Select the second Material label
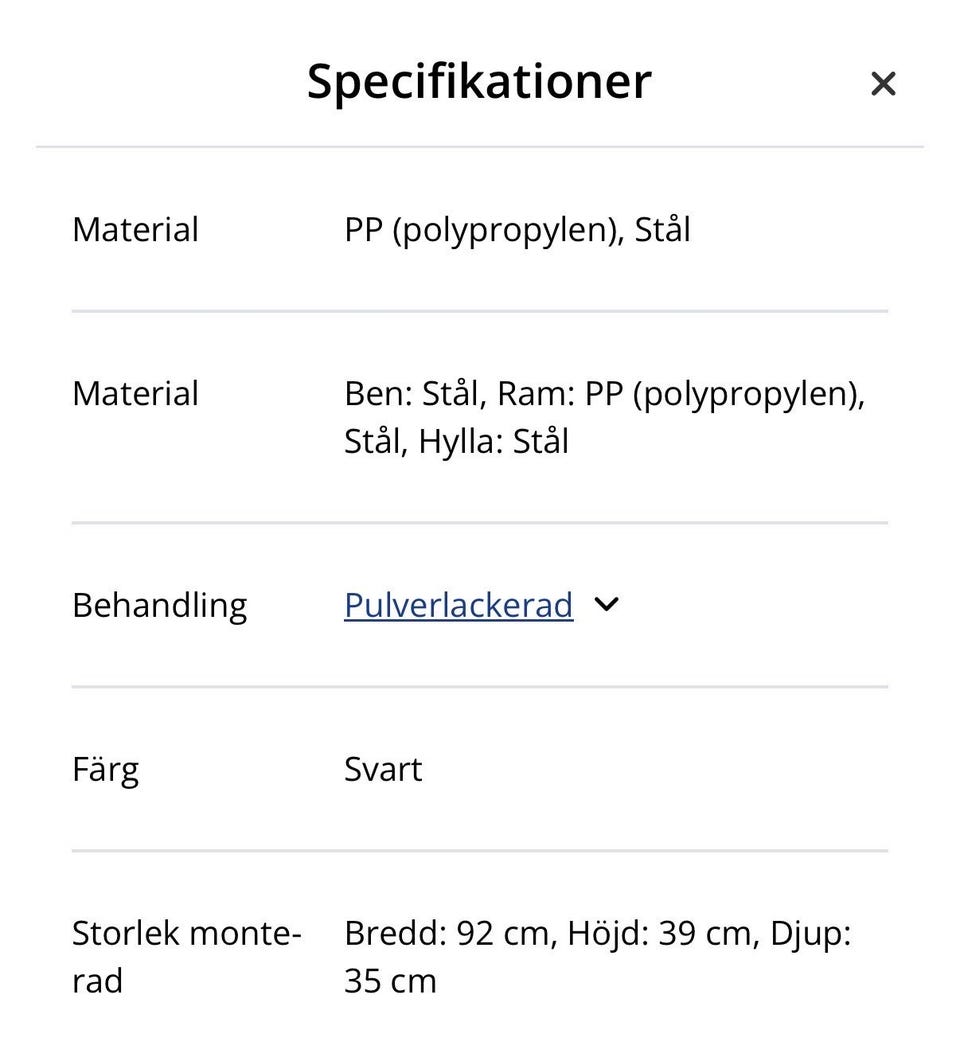This screenshot has height=1061, width=960. pos(135,394)
